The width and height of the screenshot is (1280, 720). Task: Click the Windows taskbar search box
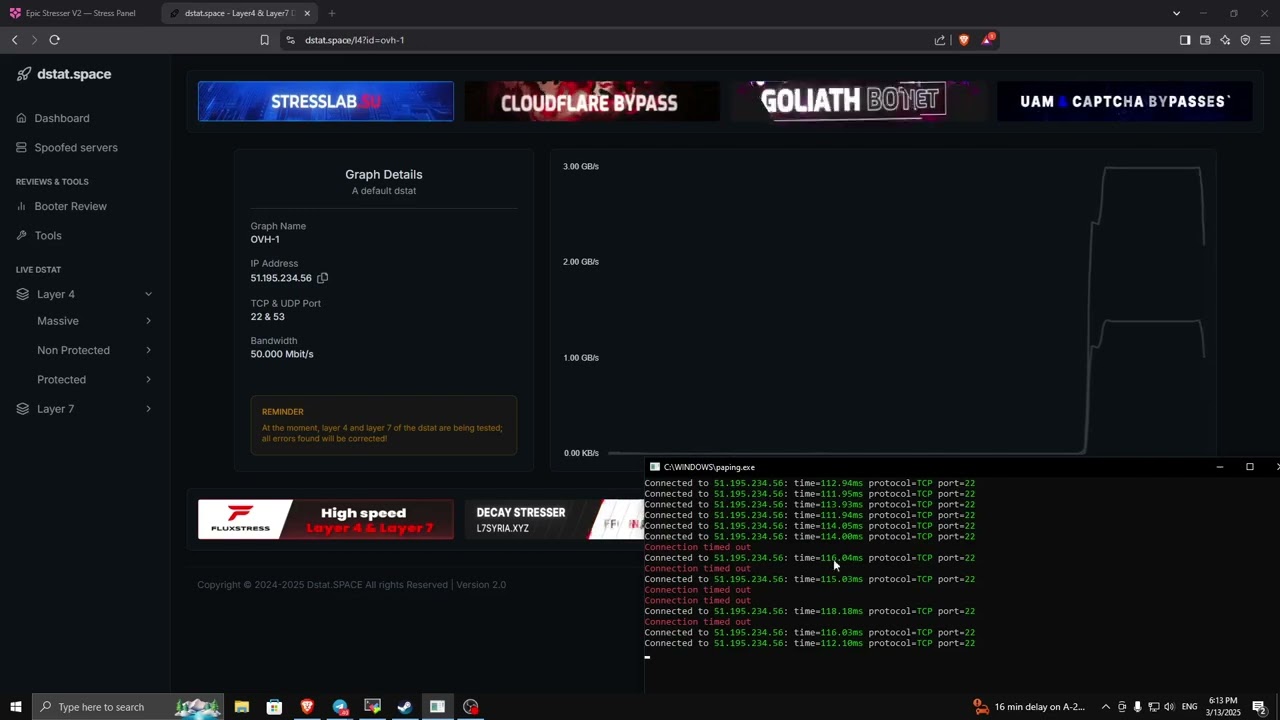pos(129,707)
